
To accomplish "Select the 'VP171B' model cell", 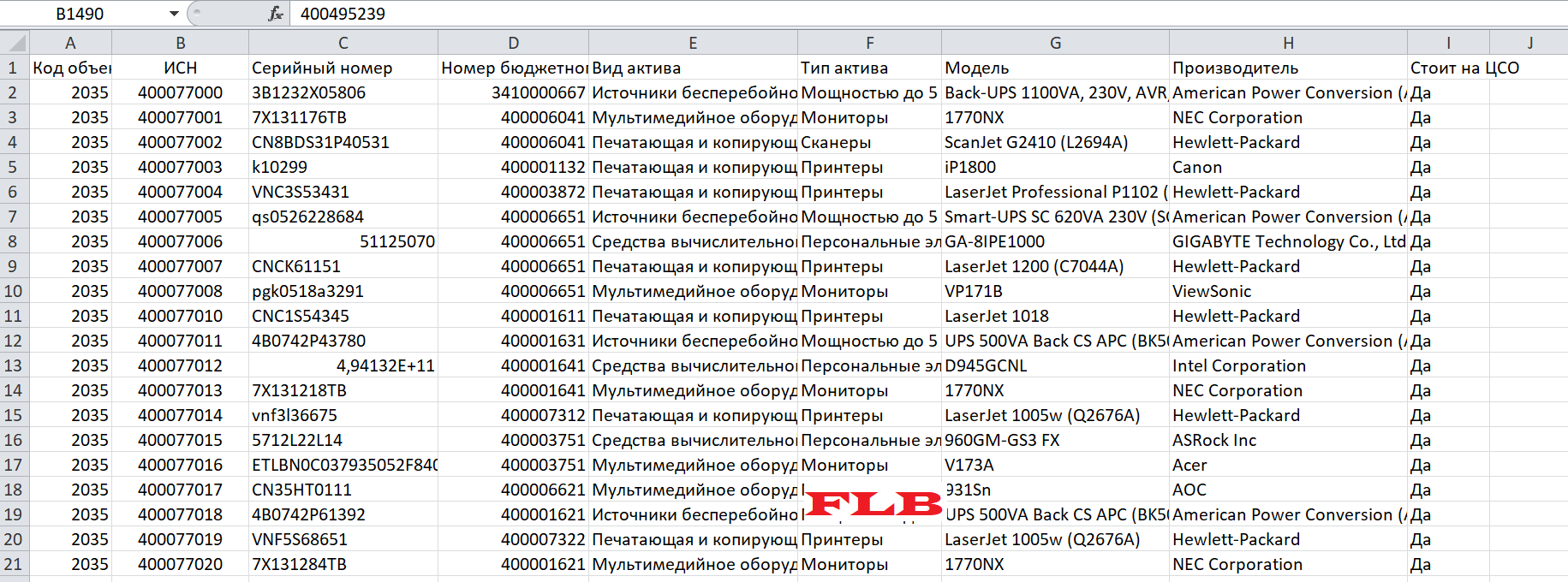I will click(1055, 291).
